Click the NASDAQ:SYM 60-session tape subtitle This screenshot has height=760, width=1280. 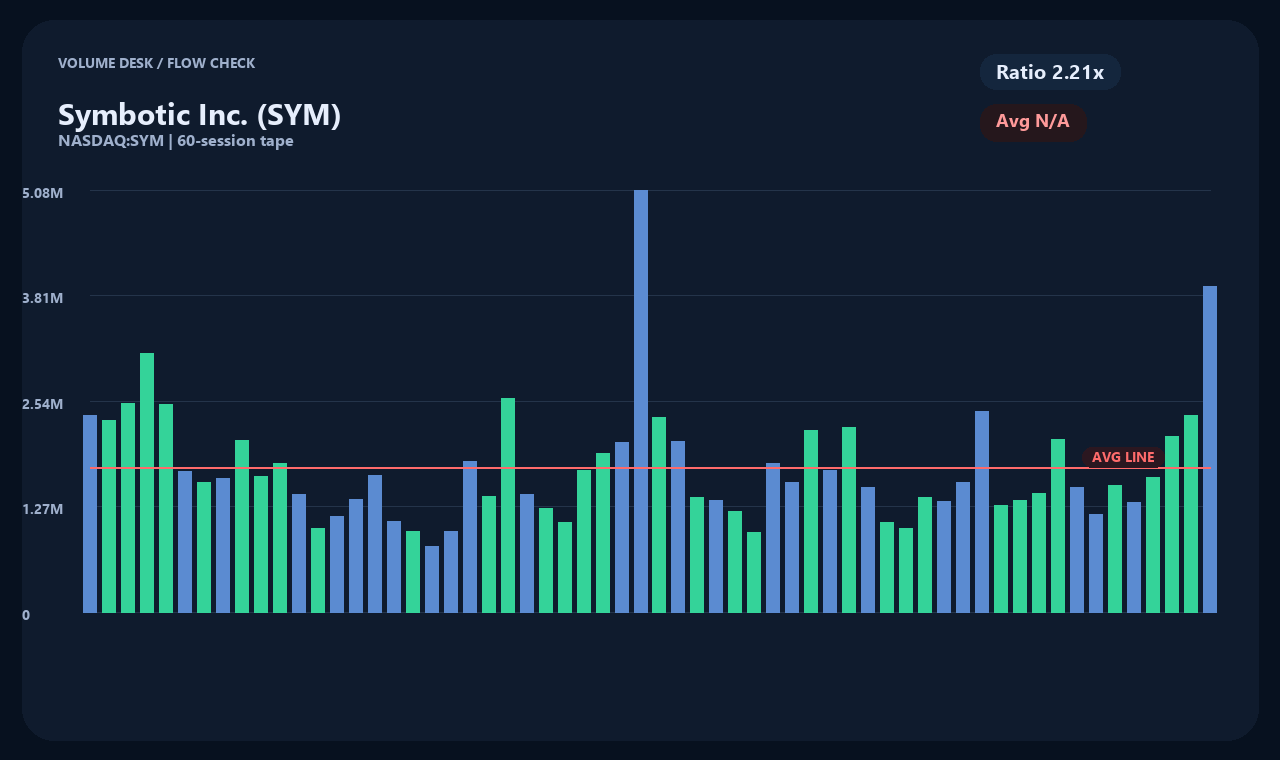point(176,141)
